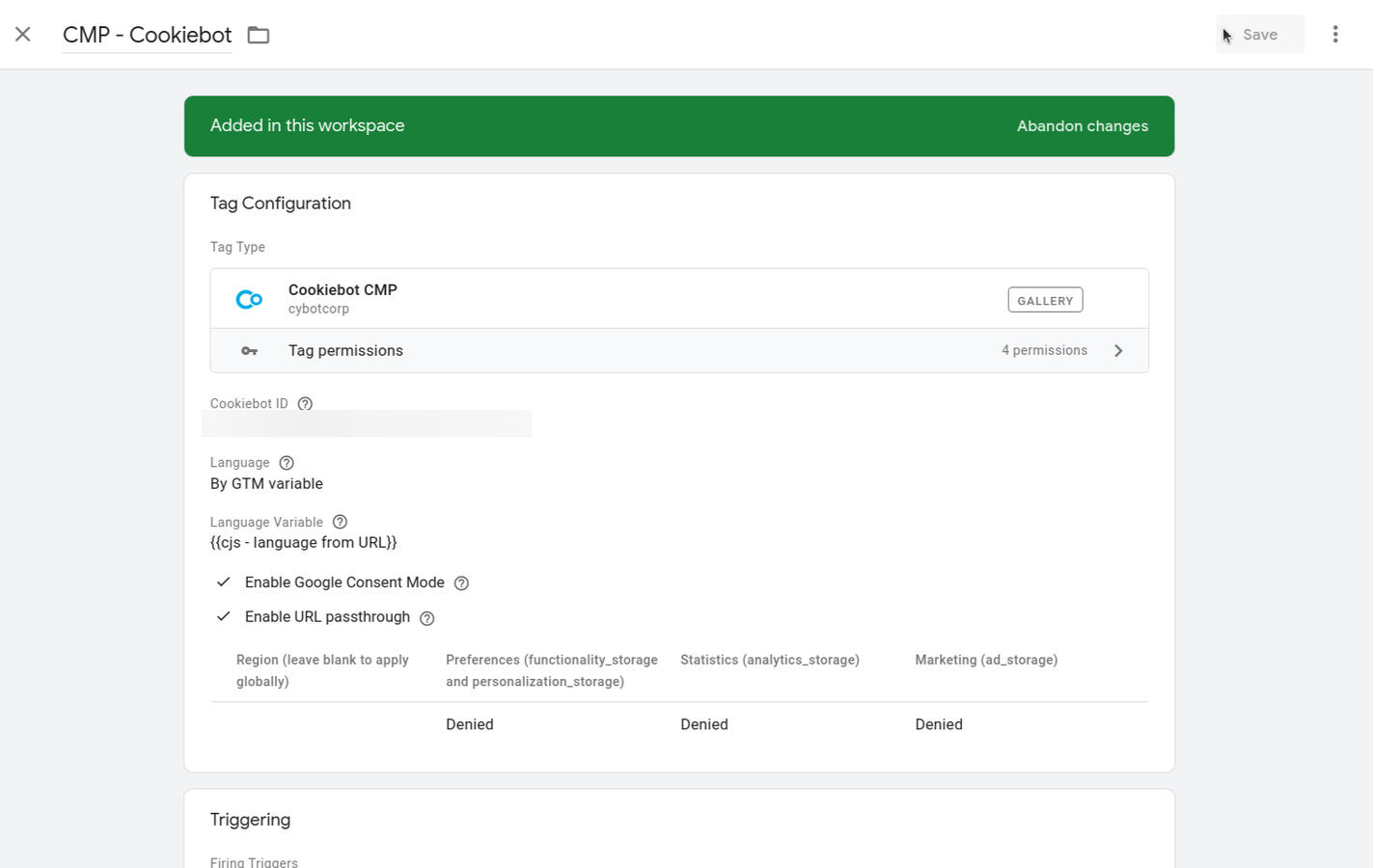Click Abandon changes in the green banner
This screenshot has height=868, width=1373.
tap(1083, 126)
